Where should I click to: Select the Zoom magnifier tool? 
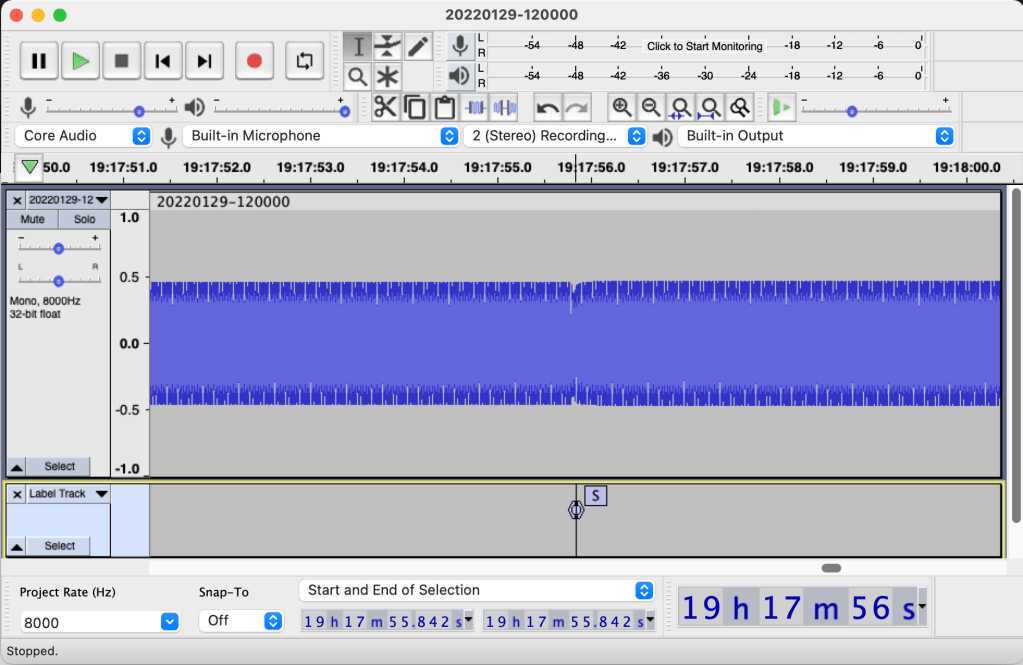coord(358,76)
